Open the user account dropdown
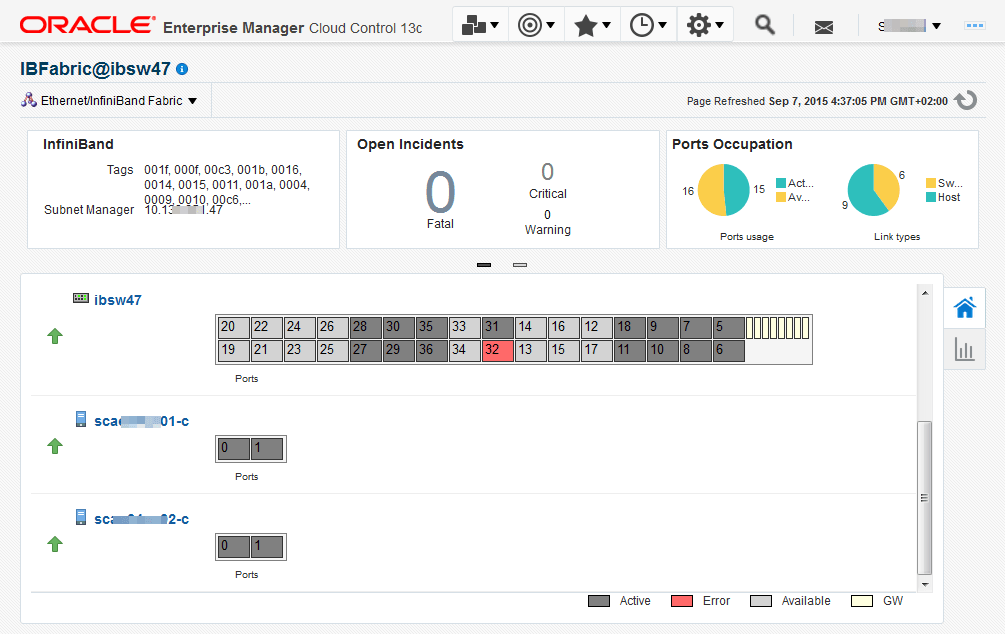 909,26
